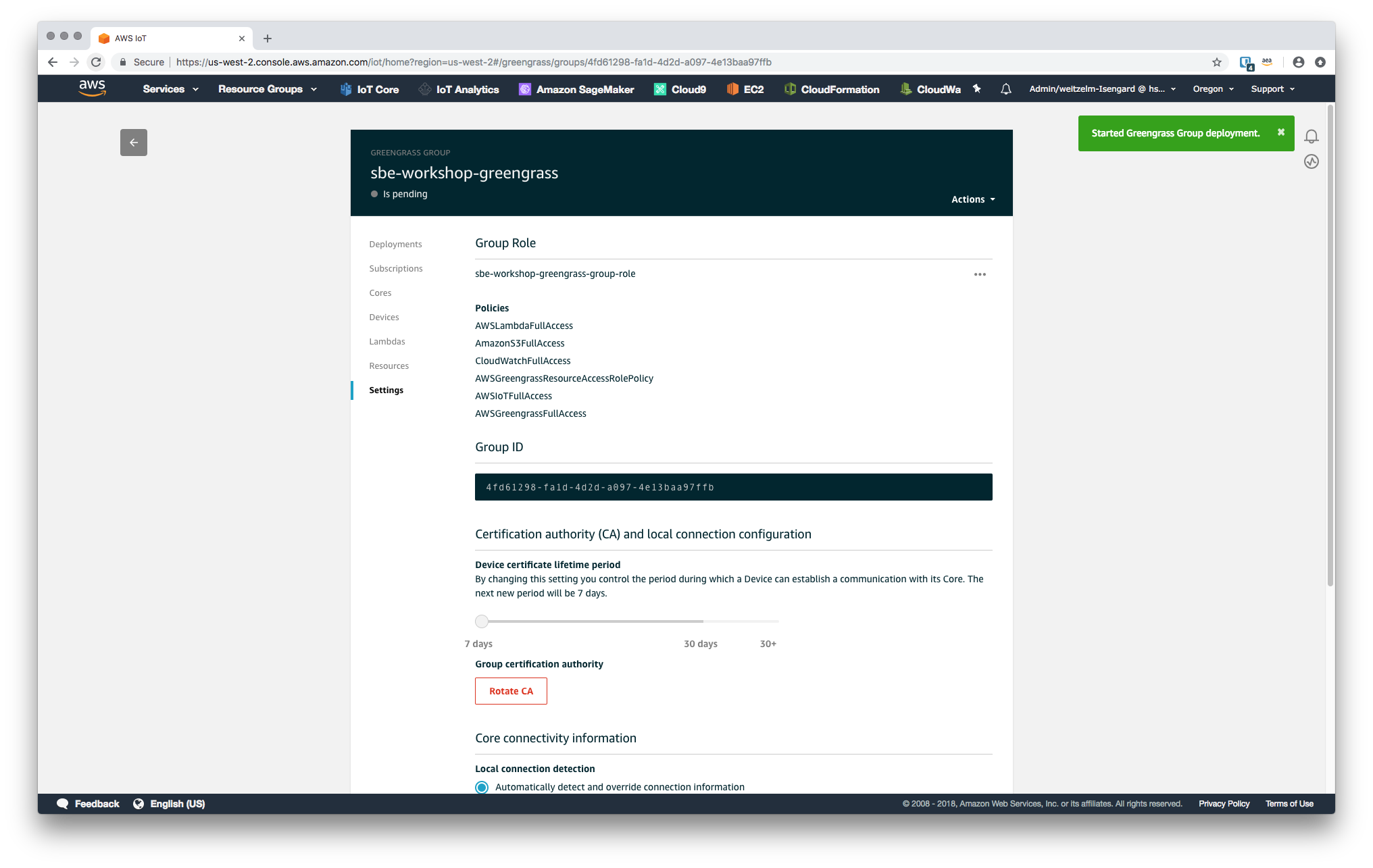Open the activity monitor icon below the bell

[1312, 161]
